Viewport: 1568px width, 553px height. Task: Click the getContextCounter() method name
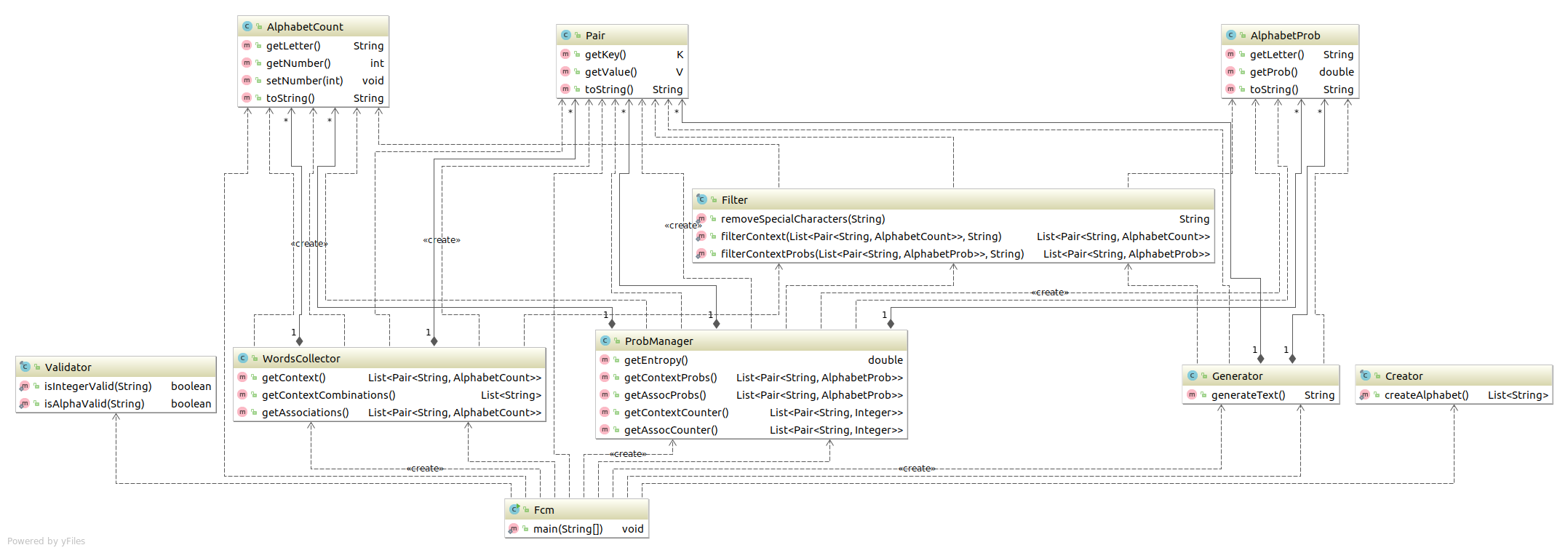click(x=676, y=413)
